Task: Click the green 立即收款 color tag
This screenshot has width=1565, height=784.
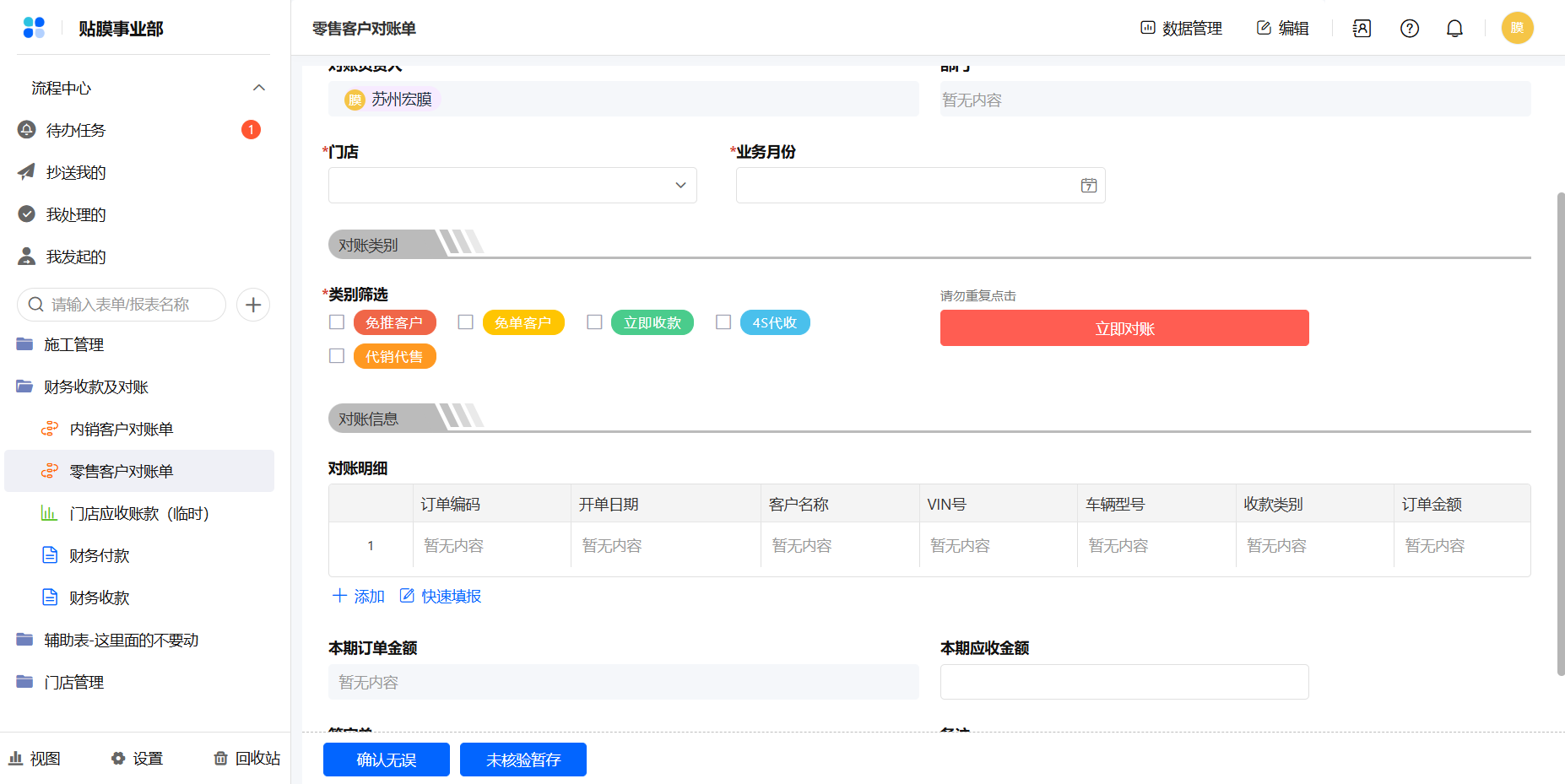Action: pyautogui.click(x=653, y=322)
